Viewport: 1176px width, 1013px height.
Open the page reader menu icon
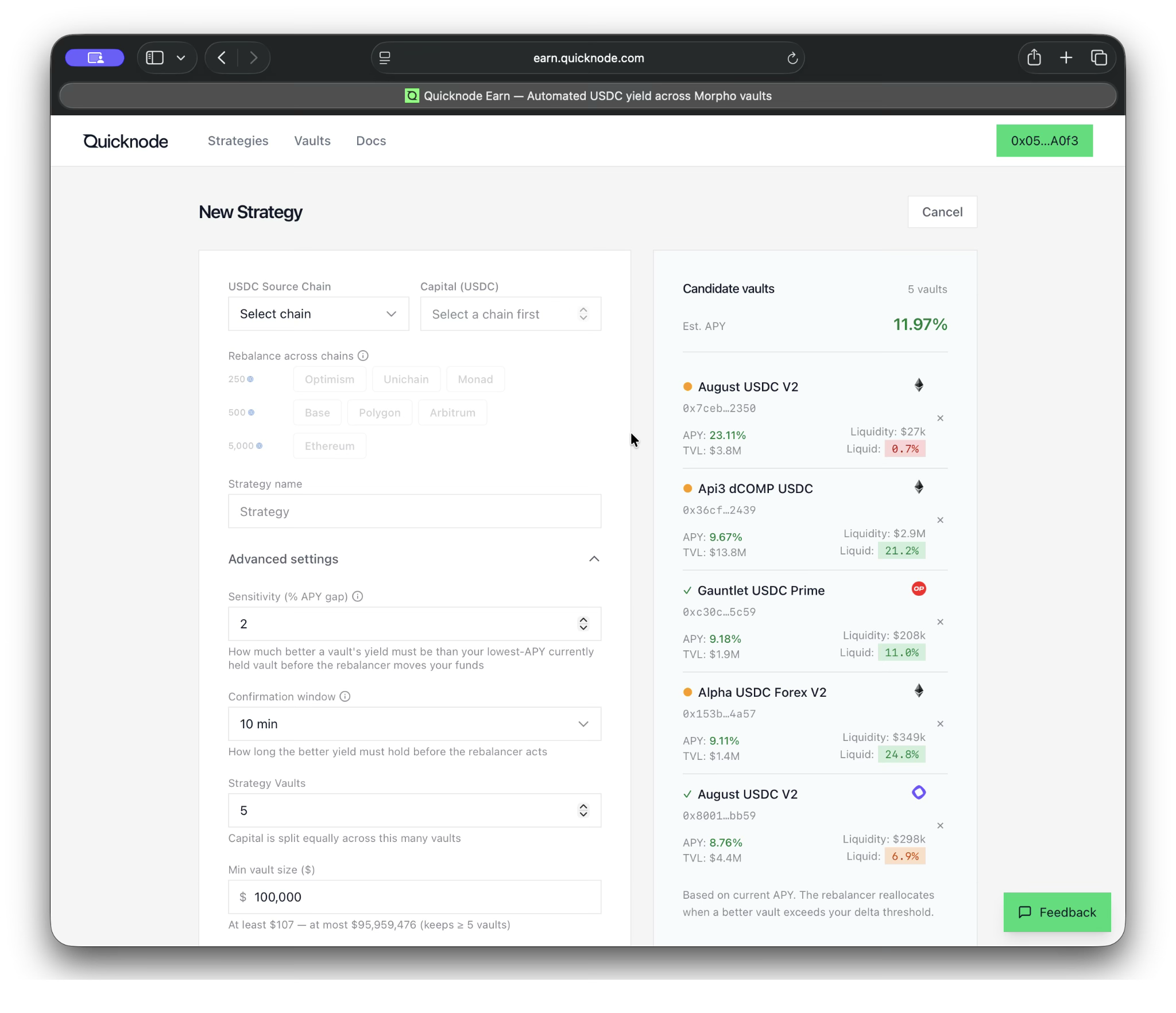point(385,57)
